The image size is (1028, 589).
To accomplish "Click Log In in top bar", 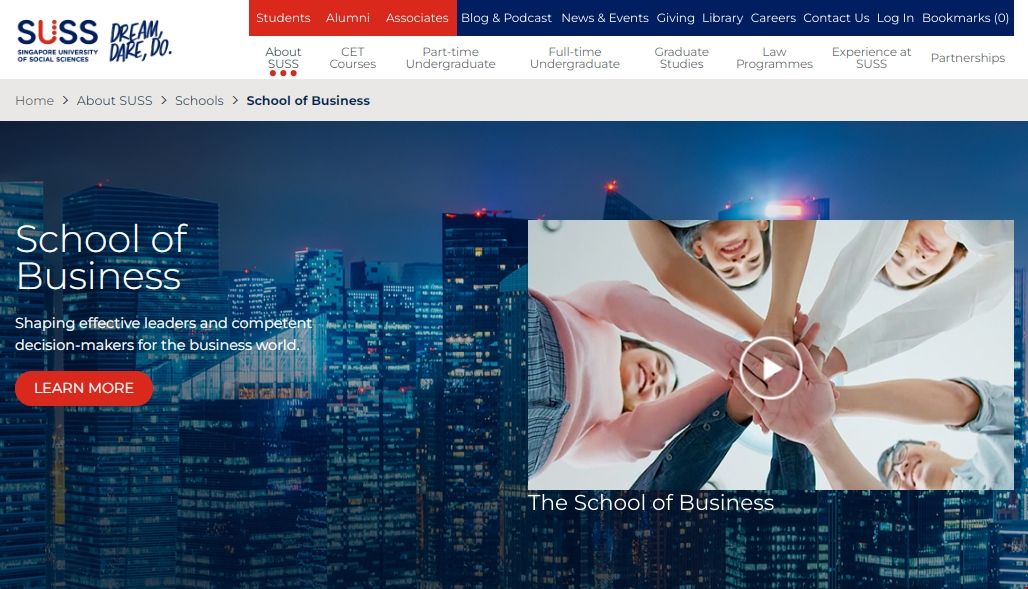I will pyautogui.click(x=895, y=18).
